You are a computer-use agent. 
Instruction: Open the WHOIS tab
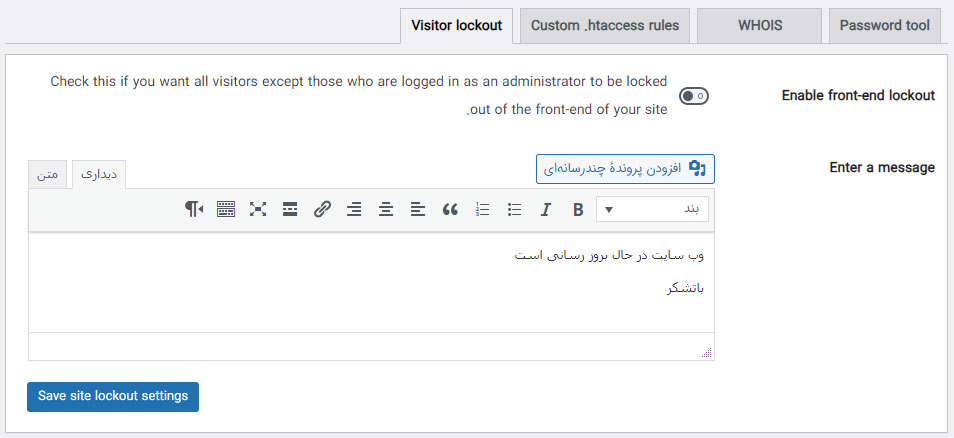coord(759,26)
